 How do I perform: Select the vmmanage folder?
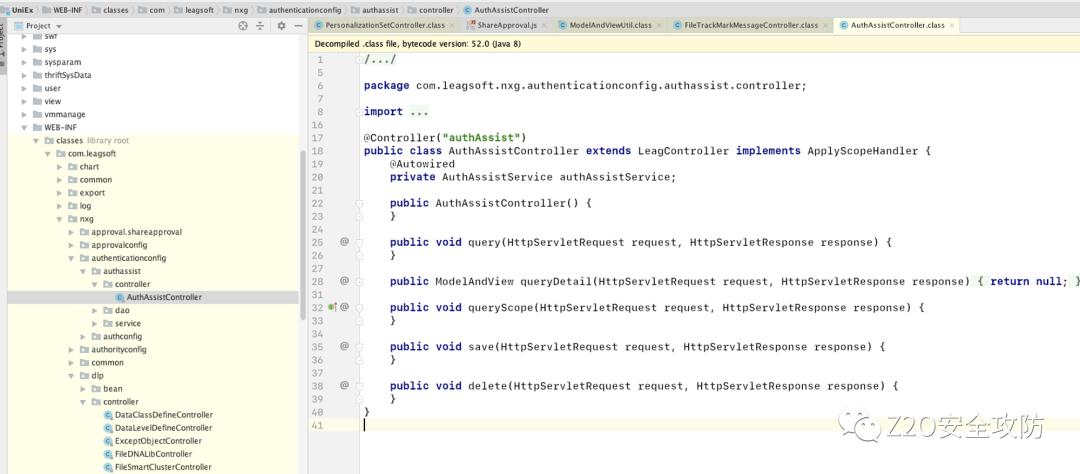pos(65,114)
